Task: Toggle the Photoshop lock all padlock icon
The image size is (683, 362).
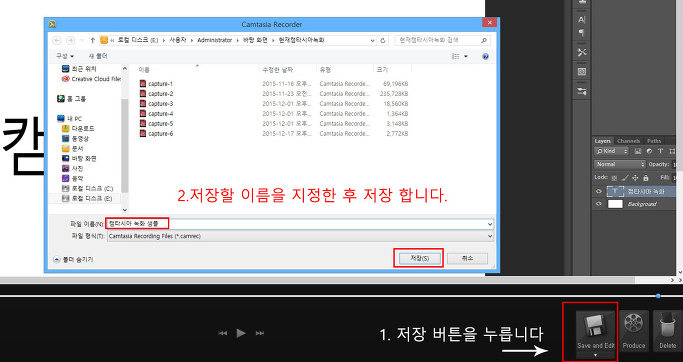Action: tap(646, 178)
